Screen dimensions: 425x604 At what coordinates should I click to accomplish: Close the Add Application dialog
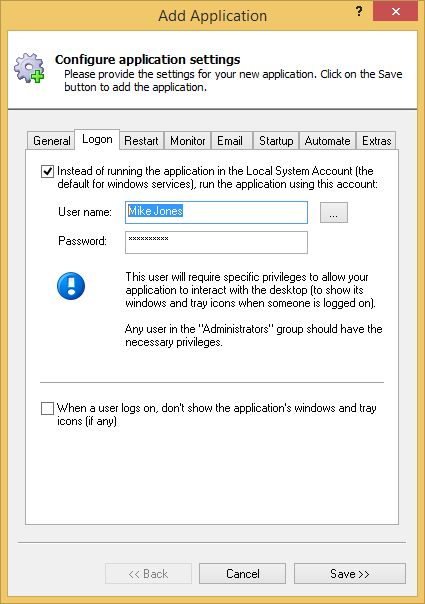tap(395, 11)
